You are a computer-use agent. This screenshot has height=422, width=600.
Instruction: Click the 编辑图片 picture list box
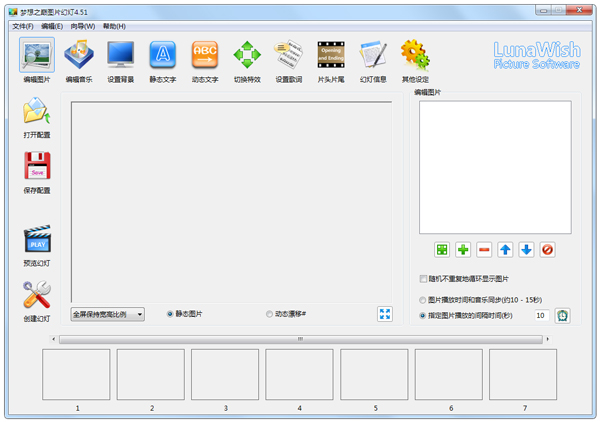point(496,168)
